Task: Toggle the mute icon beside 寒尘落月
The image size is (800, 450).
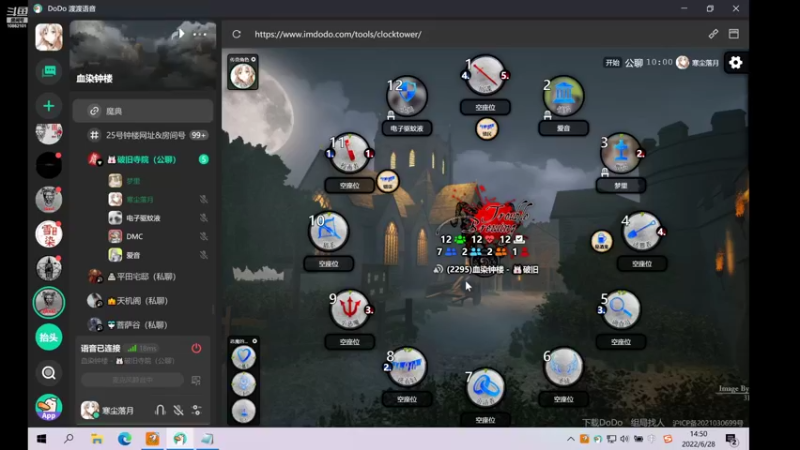Action: (x=204, y=199)
